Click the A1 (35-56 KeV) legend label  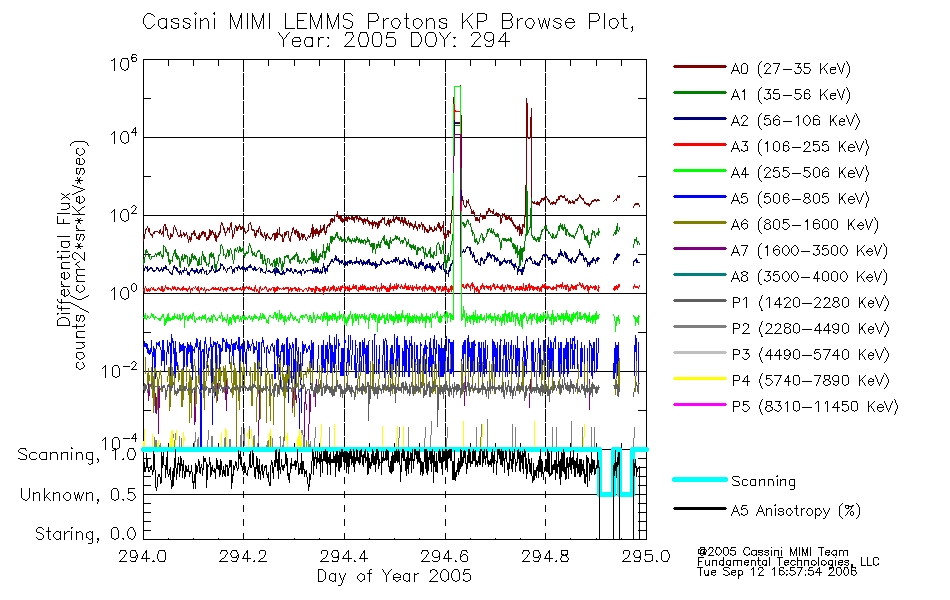pos(790,95)
